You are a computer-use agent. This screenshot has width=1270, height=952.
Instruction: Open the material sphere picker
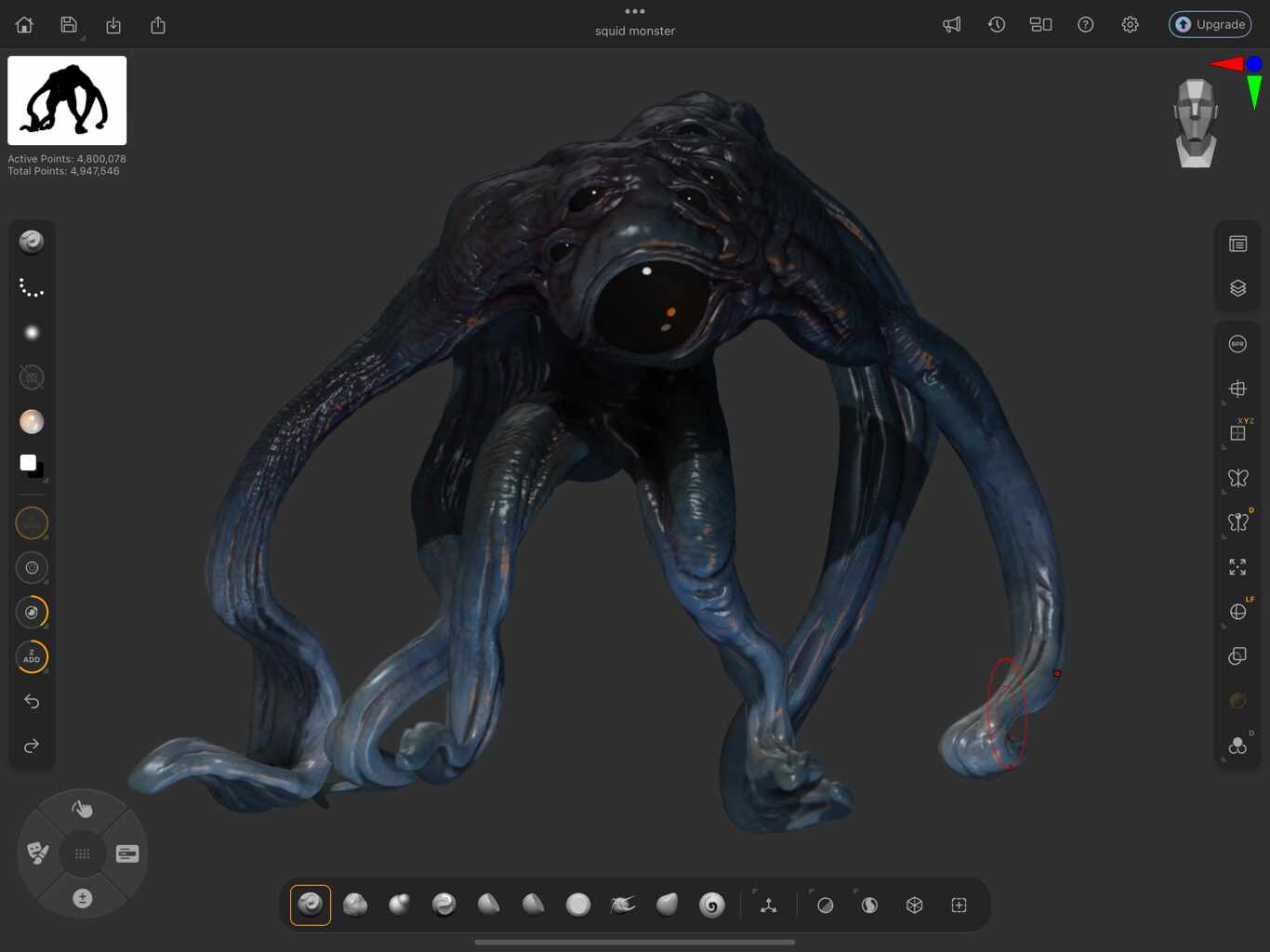[32, 422]
